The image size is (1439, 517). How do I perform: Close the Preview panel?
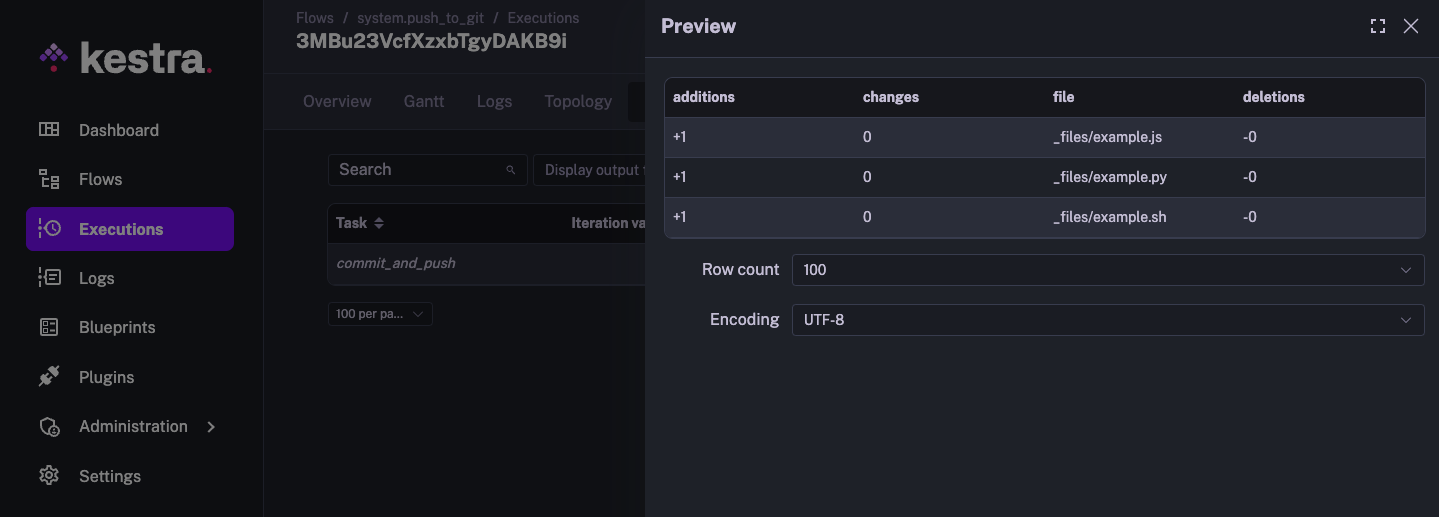(1411, 27)
